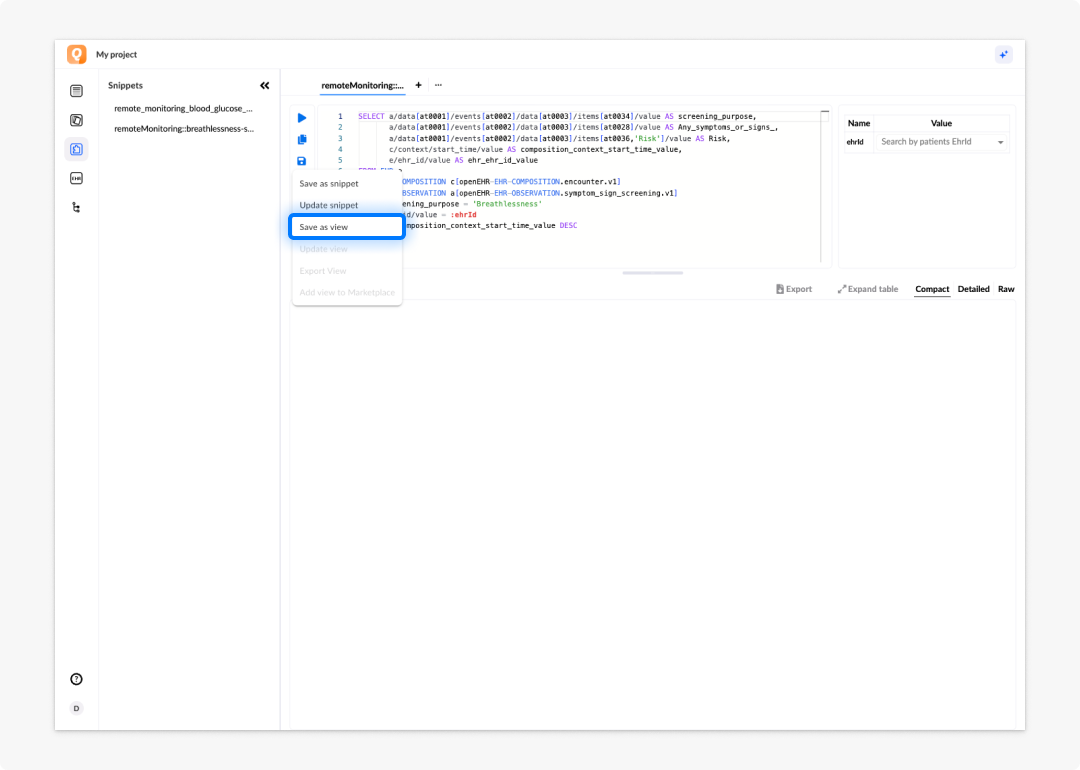Open the AI sparkle assistant icon

click(1004, 54)
